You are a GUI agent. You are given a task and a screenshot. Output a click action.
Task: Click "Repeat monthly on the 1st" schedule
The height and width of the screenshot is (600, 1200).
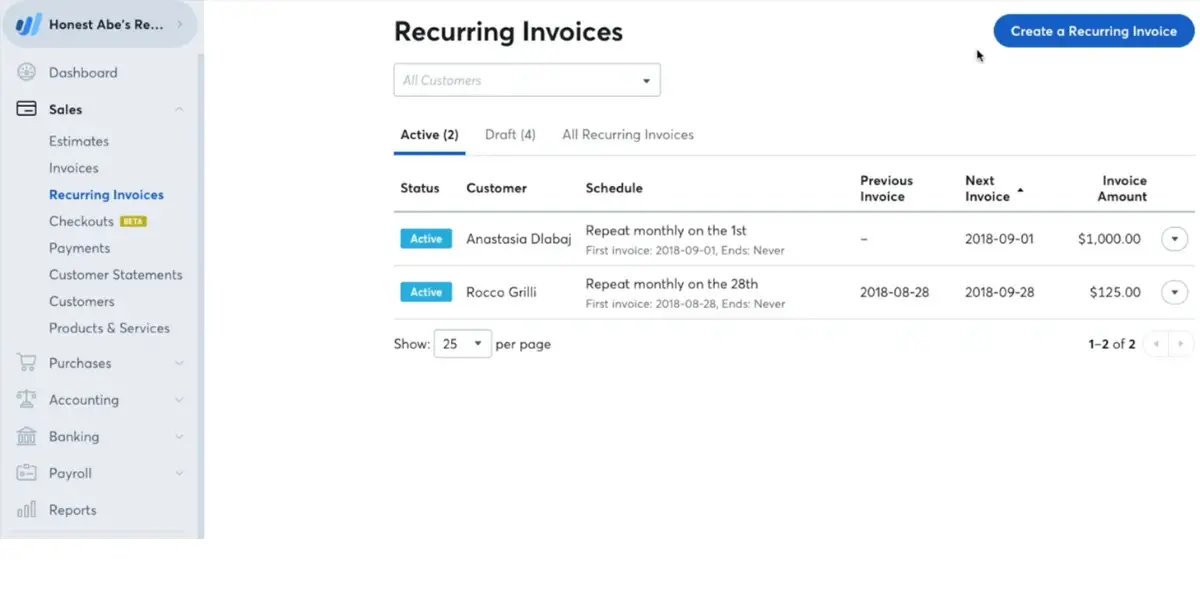click(666, 230)
